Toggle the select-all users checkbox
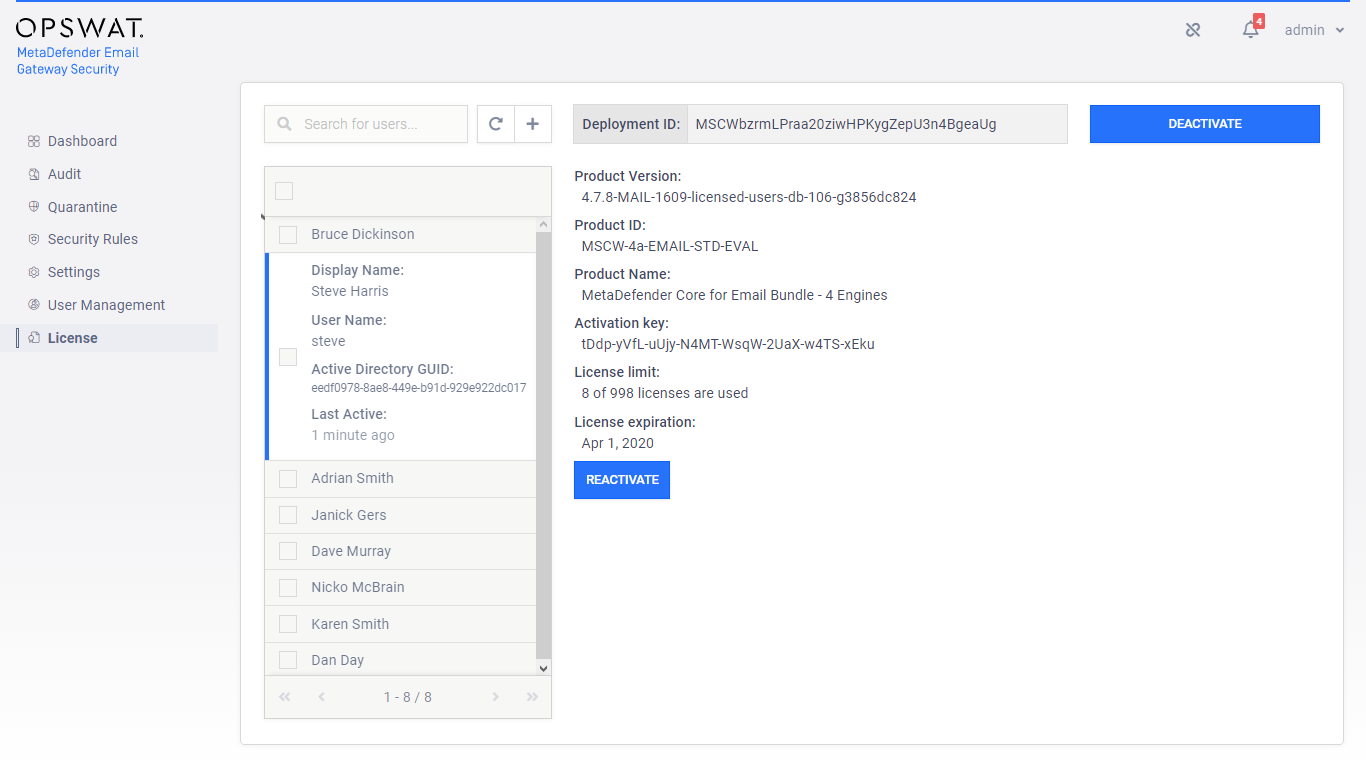 [284, 191]
